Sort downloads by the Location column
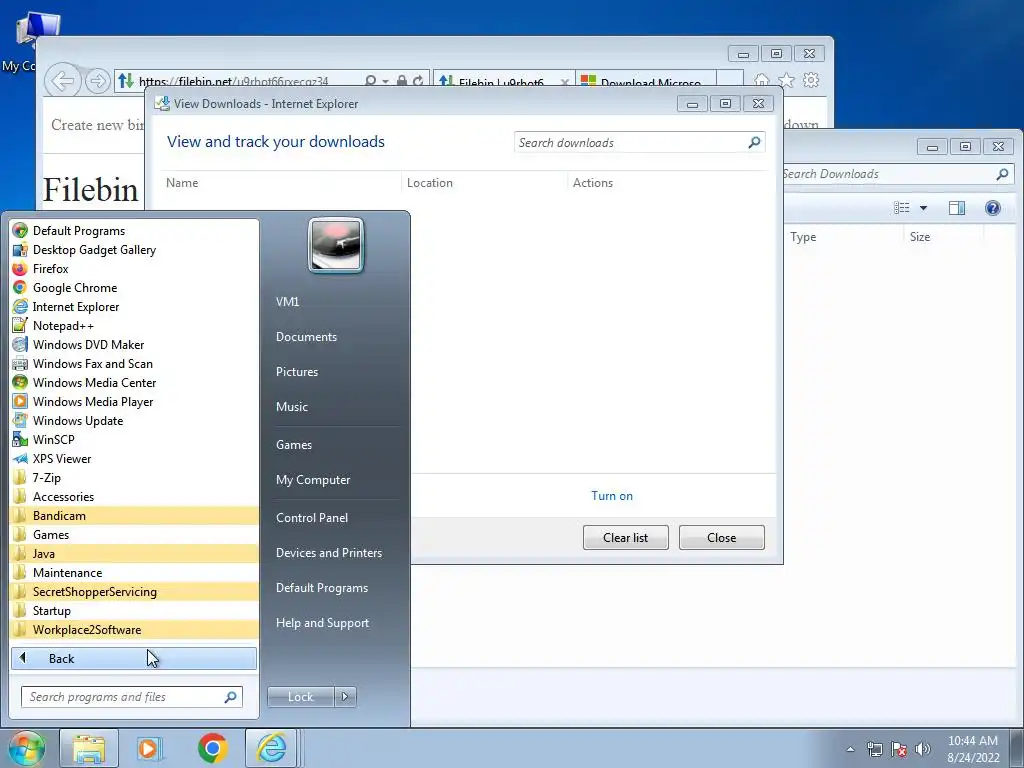This screenshot has width=1024, height=768. click(x=430, y=183)
